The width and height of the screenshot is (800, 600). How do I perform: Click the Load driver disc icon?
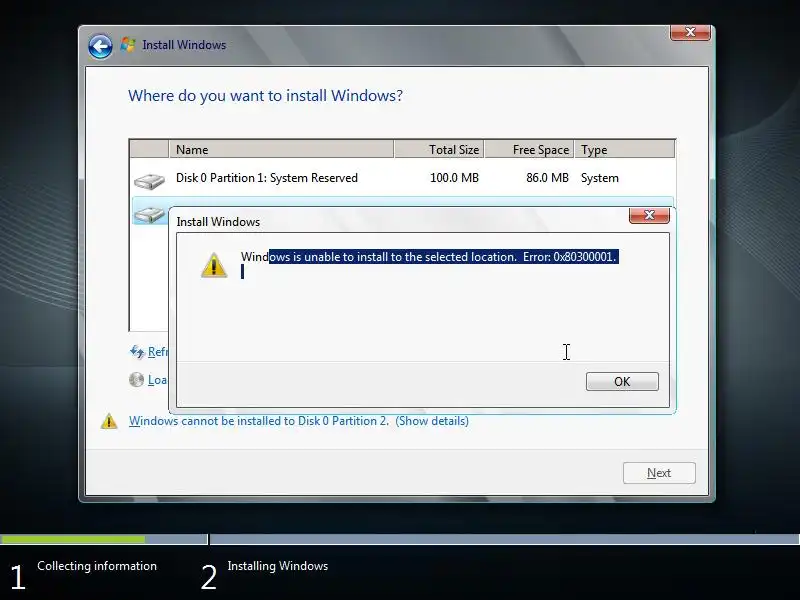[x=136, y=380]
